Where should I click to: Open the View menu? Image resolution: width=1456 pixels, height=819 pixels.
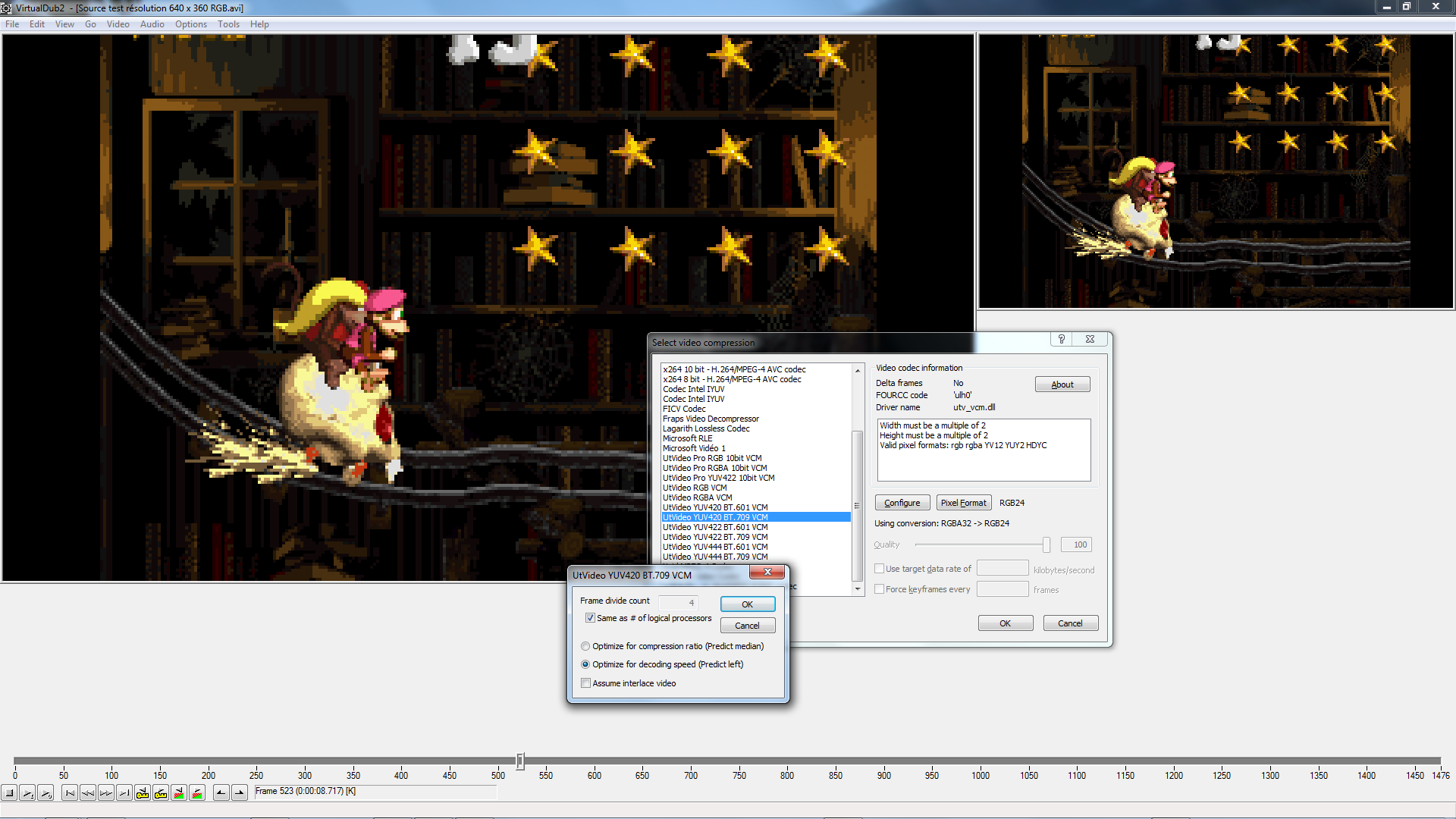tap(65, 24)
